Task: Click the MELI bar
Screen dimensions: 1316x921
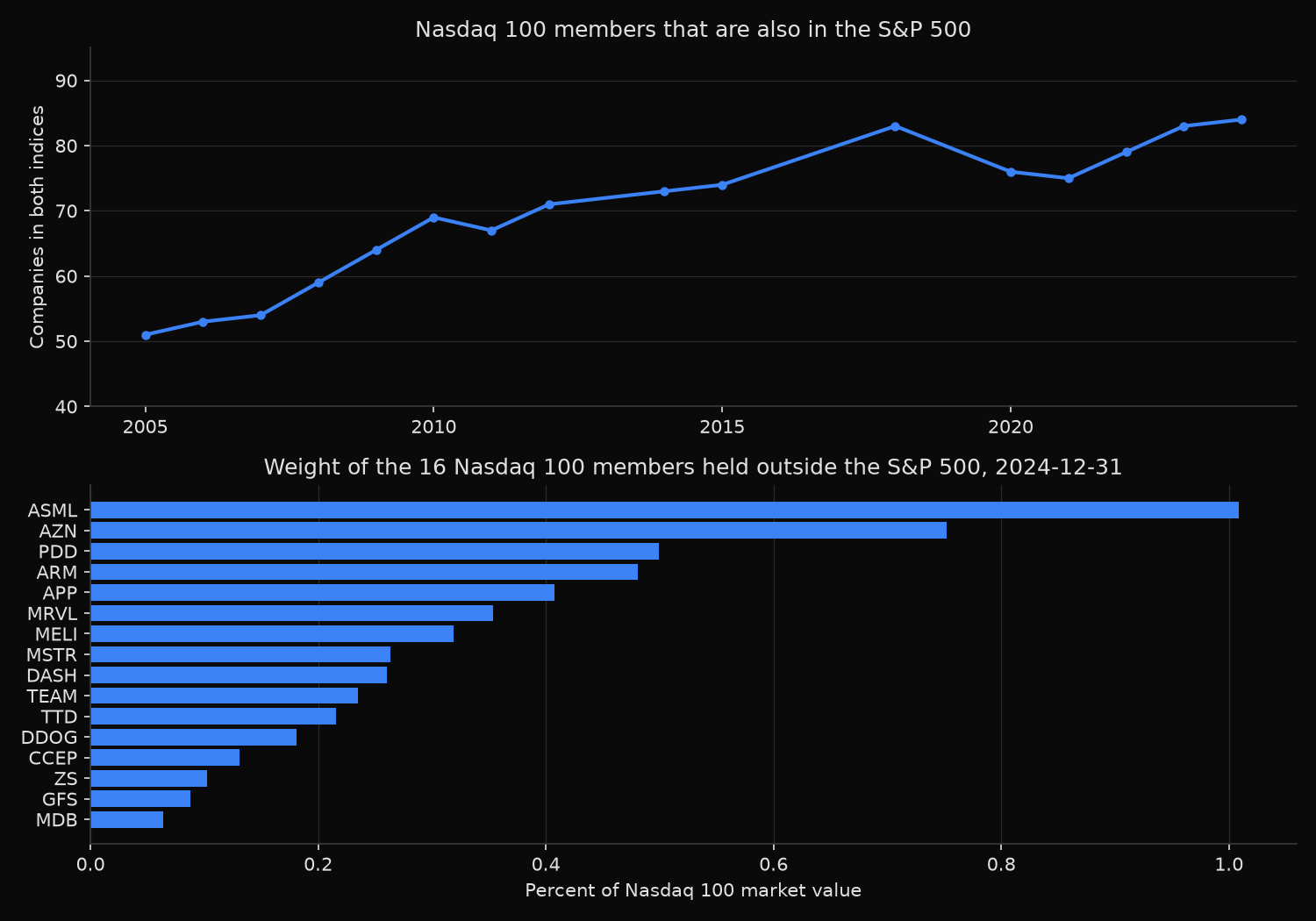Action: pyautogui.click(x=272, y=633)
